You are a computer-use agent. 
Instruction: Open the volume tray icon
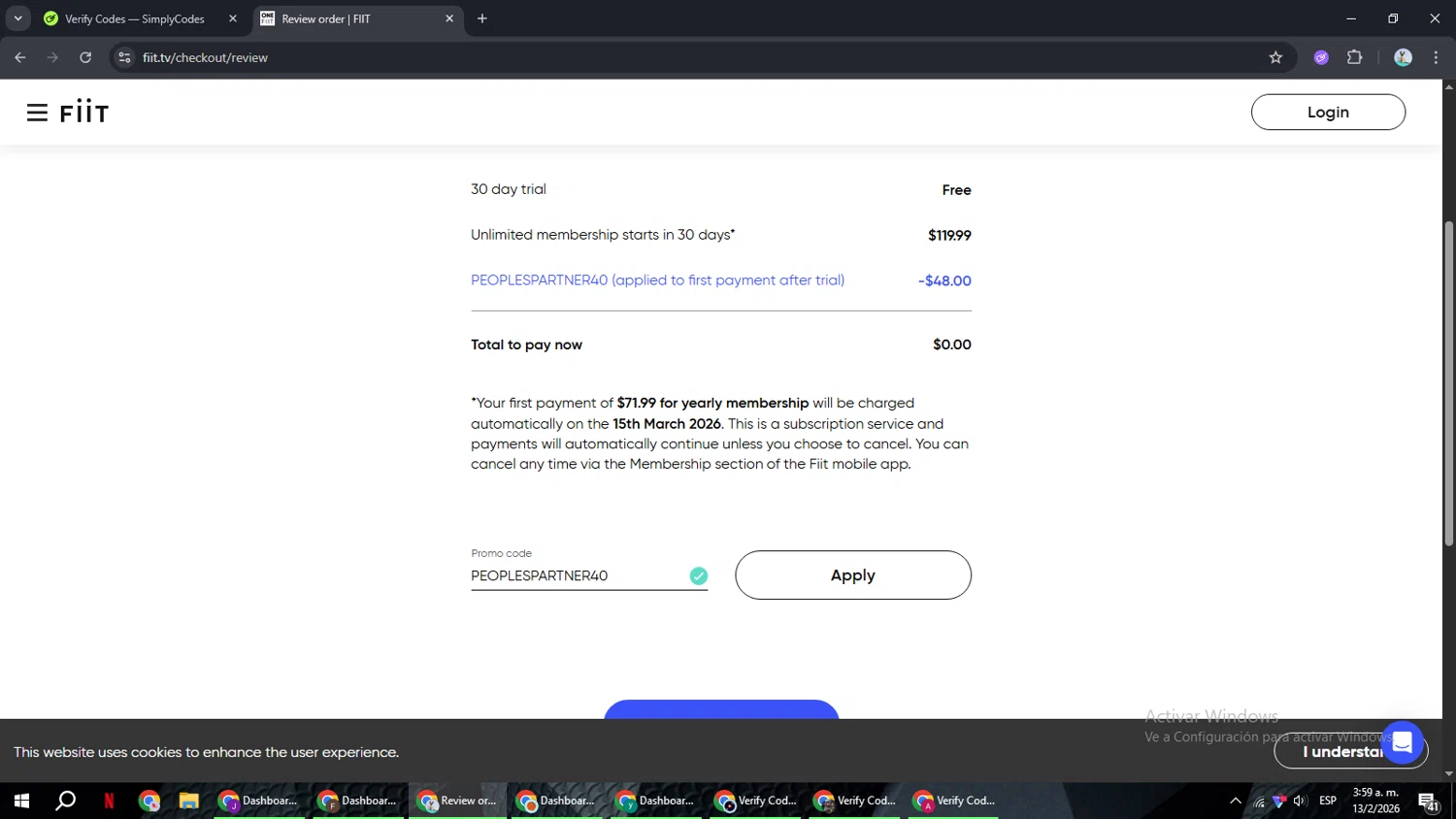(x=1300, y=801)
